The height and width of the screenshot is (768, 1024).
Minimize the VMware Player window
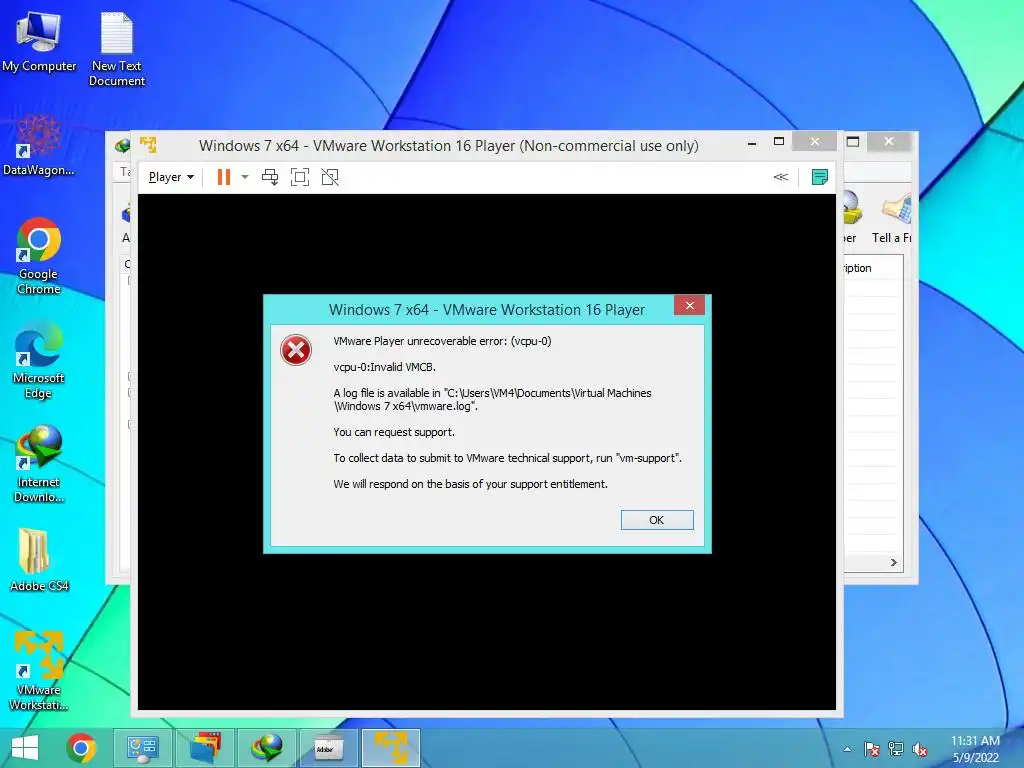pyautogui.click(x=752, y=142)
